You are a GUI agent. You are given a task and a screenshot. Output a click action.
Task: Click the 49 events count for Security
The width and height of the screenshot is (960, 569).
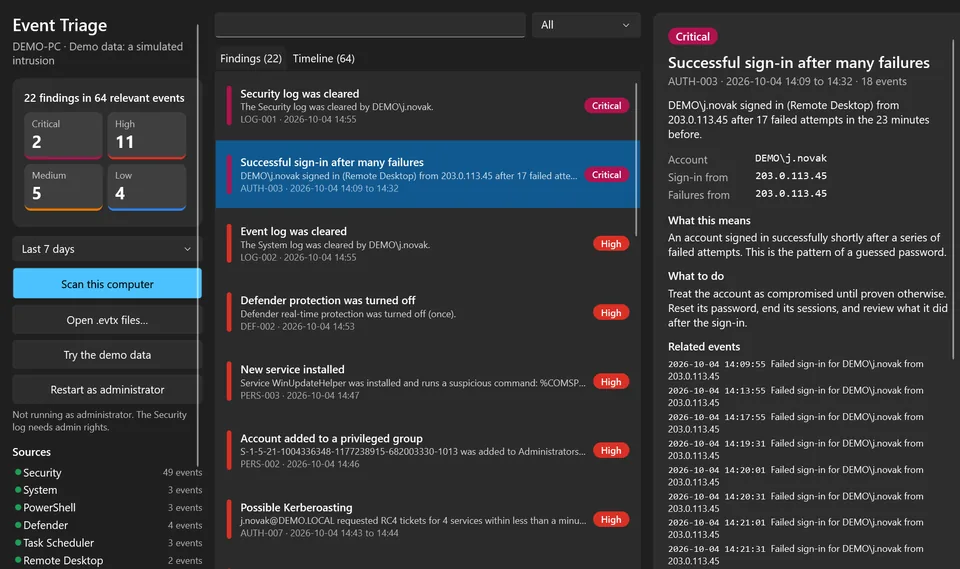[x=182, y=472]
